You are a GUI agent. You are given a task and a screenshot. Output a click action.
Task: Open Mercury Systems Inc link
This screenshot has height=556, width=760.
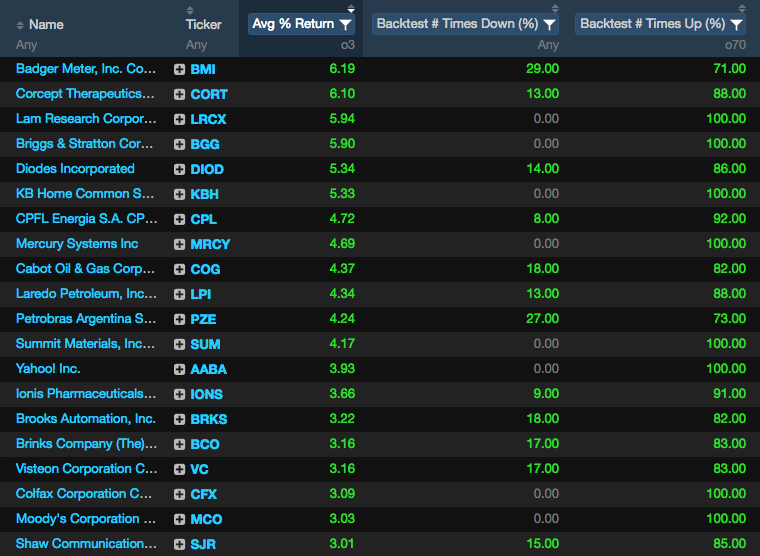(77, 244)
